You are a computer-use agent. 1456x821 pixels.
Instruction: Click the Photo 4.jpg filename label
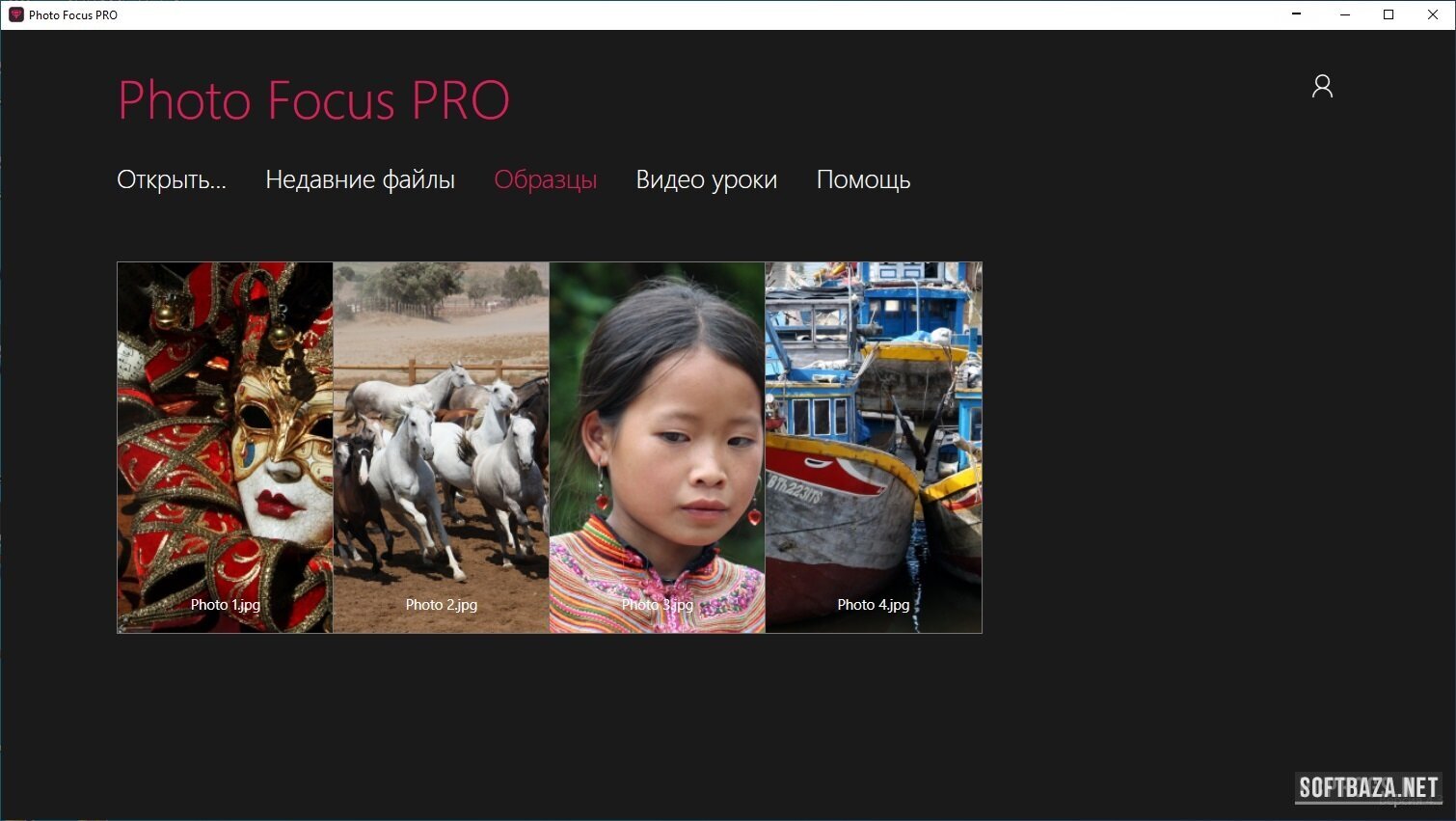[x=874, y=605]
